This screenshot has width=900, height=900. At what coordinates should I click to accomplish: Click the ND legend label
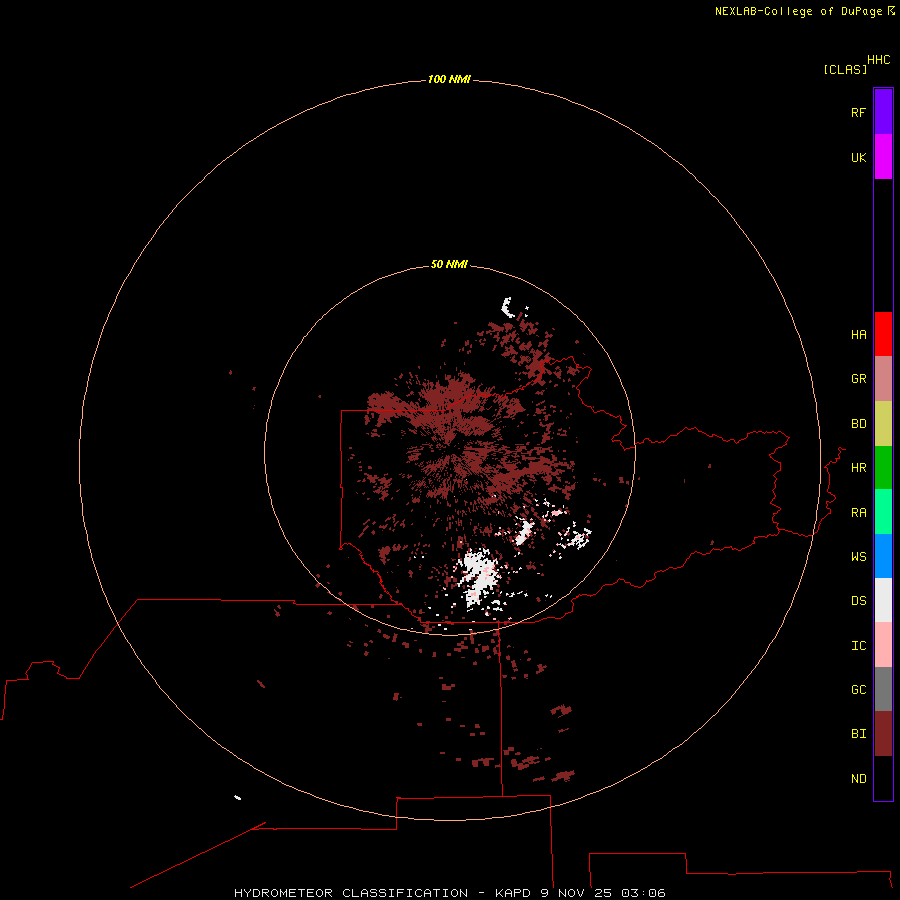point(858,779)
